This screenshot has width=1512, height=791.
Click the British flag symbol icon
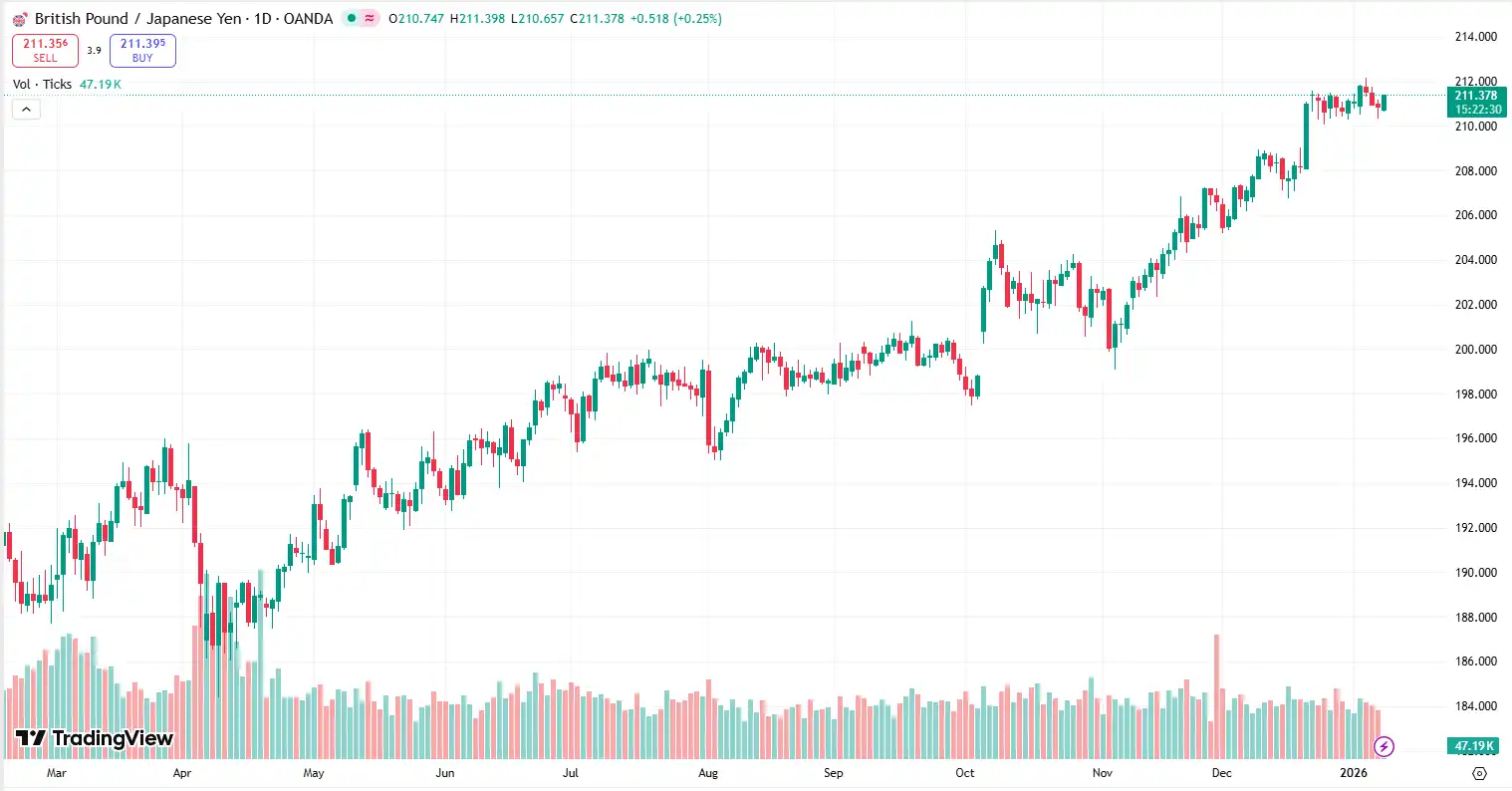[x=21, y=18]
